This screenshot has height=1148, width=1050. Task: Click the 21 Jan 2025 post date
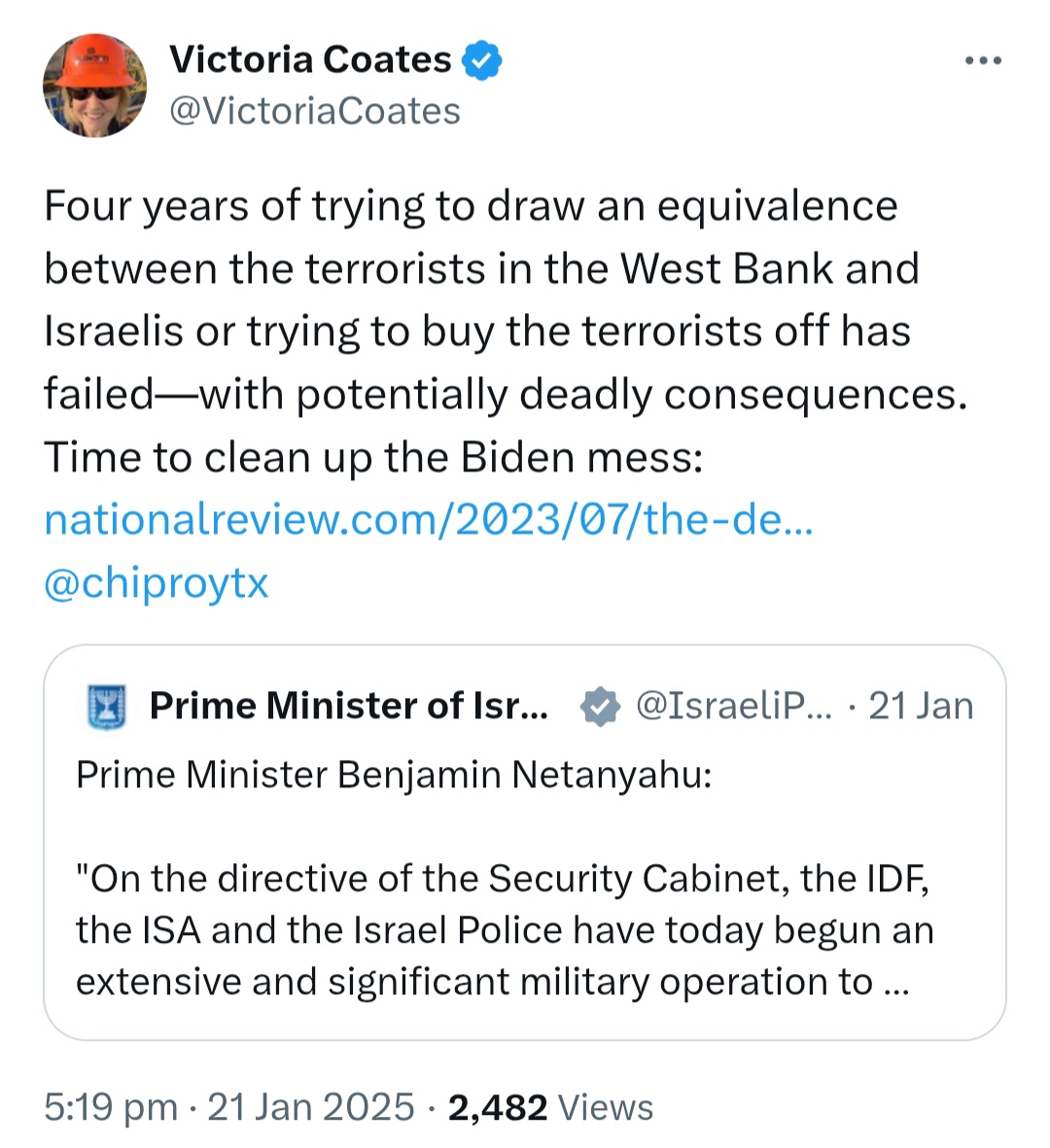click(311, 1107)
